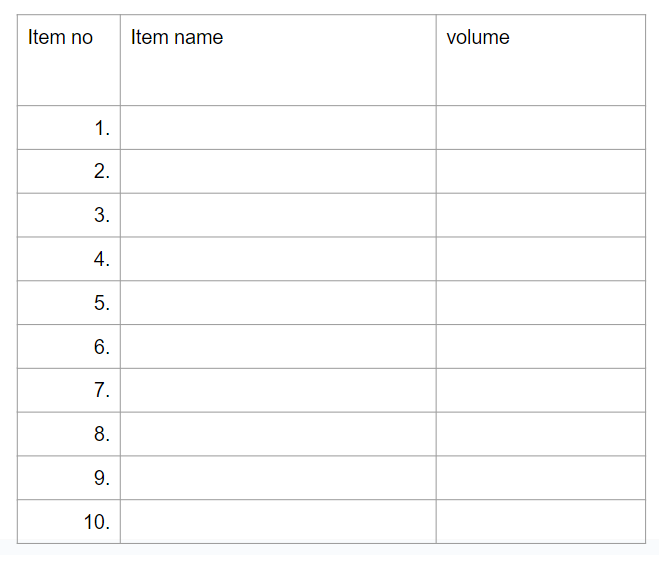Click the volume cell in row 9
Image resolution: width=659 pixels, height=562 pixels.
(x=541, y=478)
